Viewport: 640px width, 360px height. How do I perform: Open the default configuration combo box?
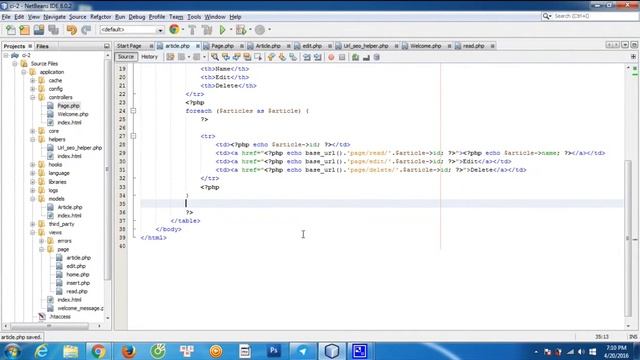coord(131,30)
